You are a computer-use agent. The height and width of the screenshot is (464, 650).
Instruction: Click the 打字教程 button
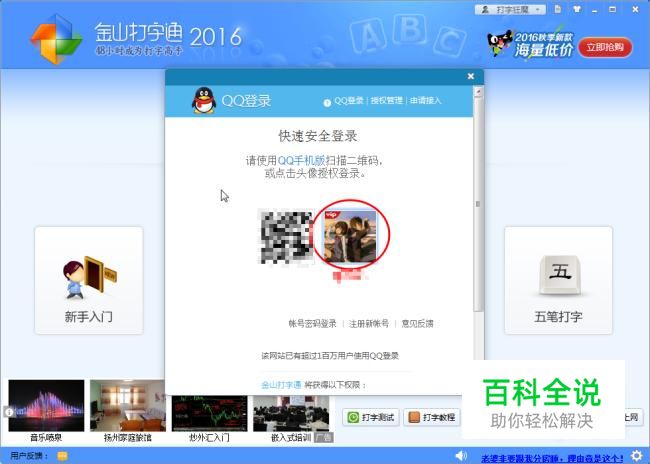coord(432,417)
